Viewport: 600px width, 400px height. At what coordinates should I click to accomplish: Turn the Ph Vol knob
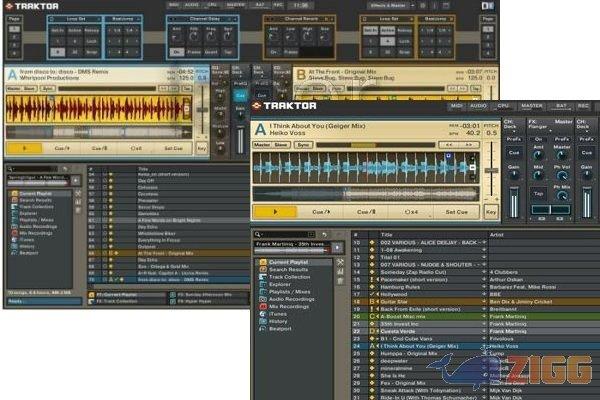click(x=562, y=175)
